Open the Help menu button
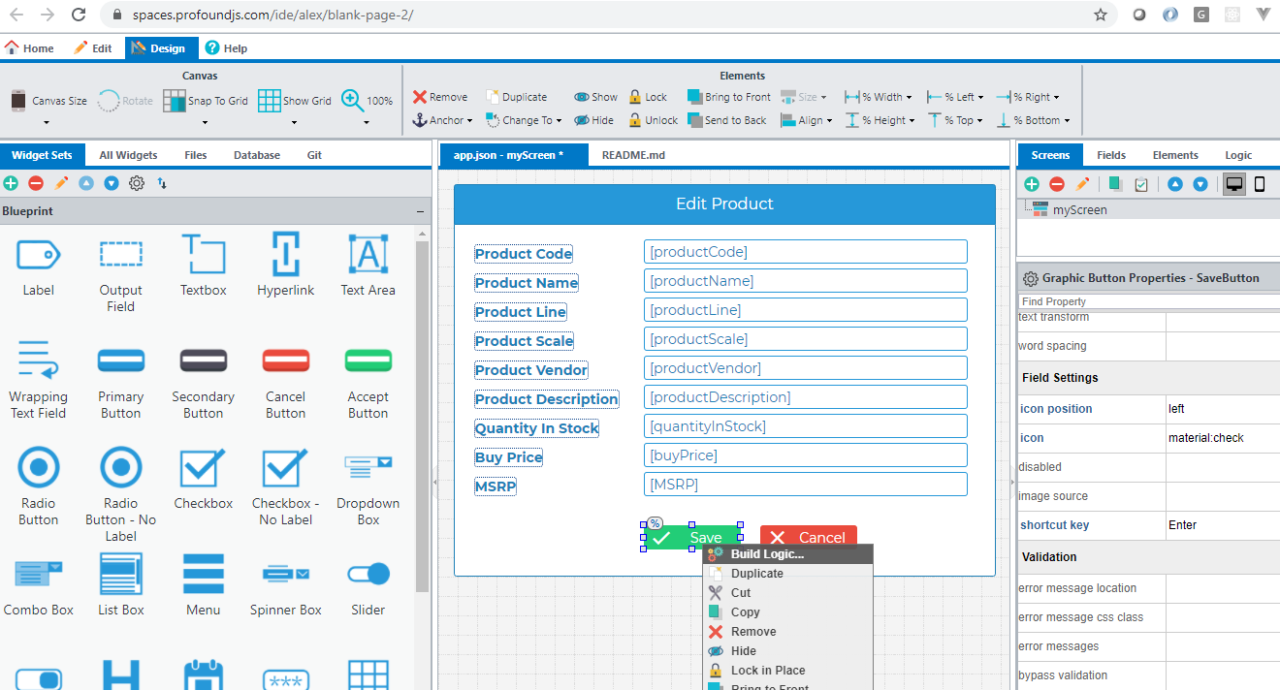The image size is (1280, 690). pos(226,48)
